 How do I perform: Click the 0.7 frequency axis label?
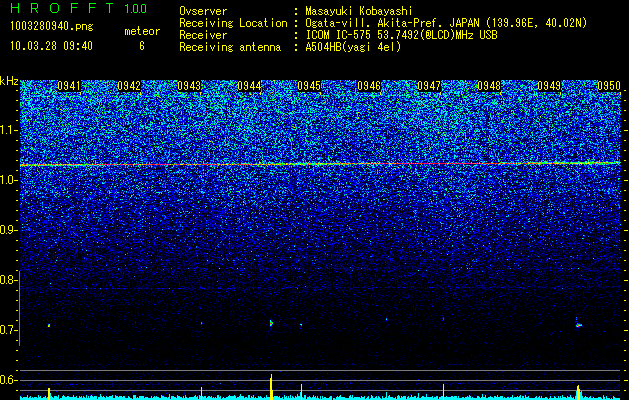(x=7, y=330)
